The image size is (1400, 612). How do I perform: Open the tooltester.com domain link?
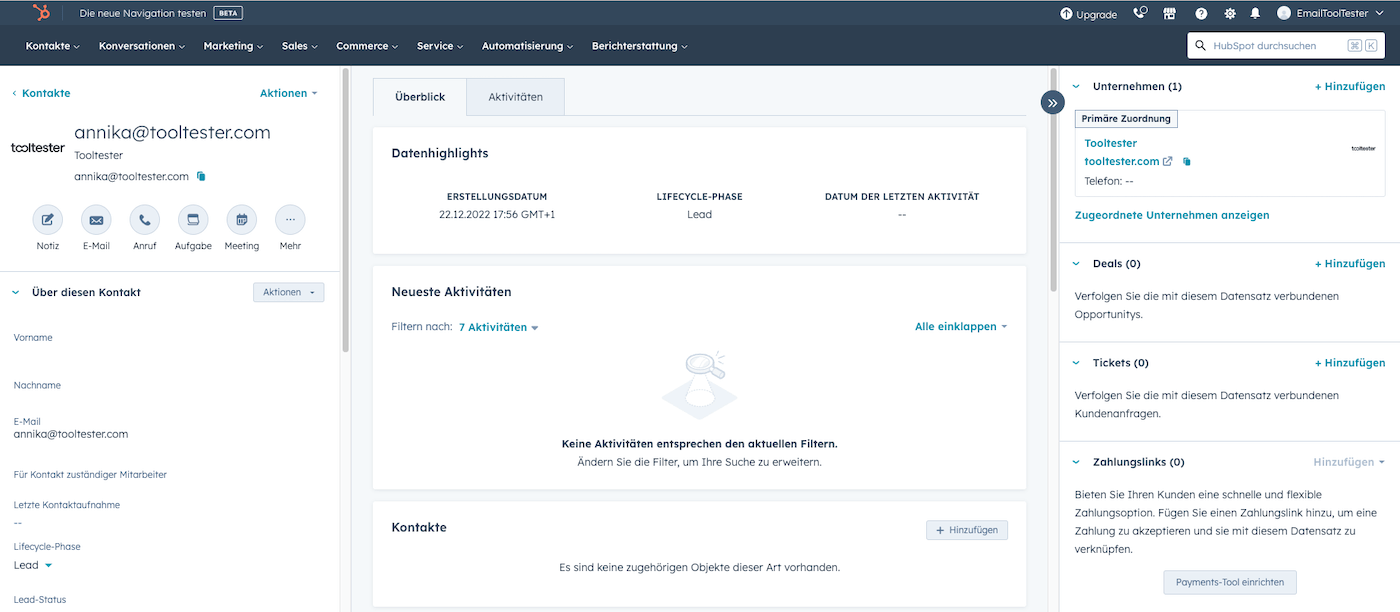pos(1122,161)
